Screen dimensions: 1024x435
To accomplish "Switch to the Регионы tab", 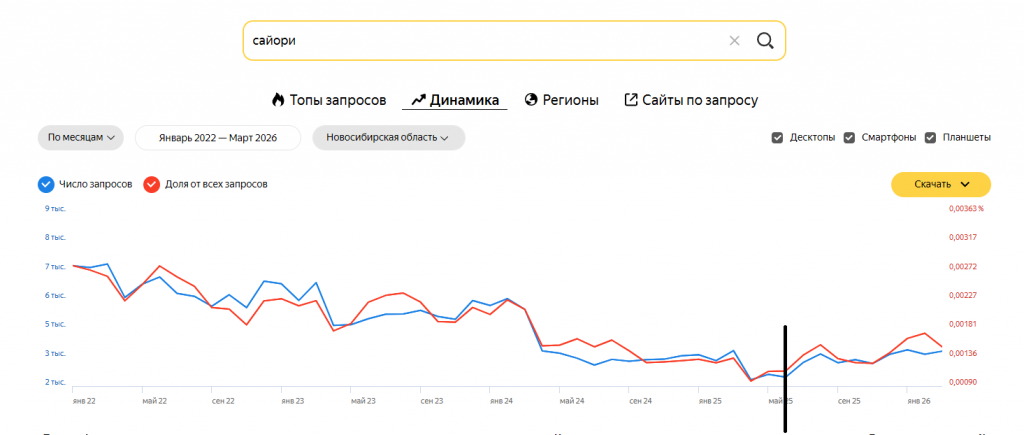I will (x=562, y=100).
